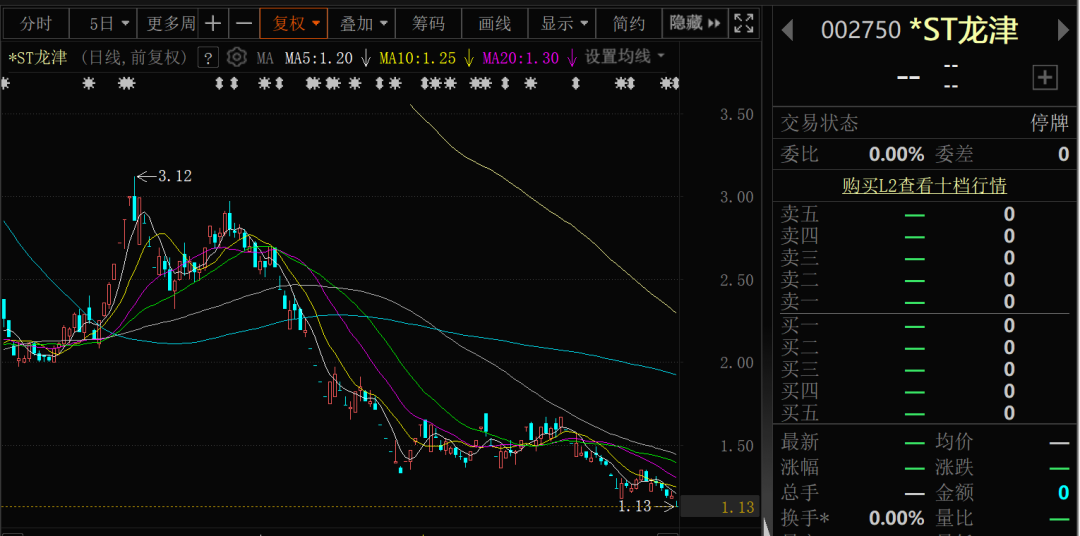1080x536 pixels.
Task: Toggle the MA10 line arrow
Action: click(x=468, y=58)
